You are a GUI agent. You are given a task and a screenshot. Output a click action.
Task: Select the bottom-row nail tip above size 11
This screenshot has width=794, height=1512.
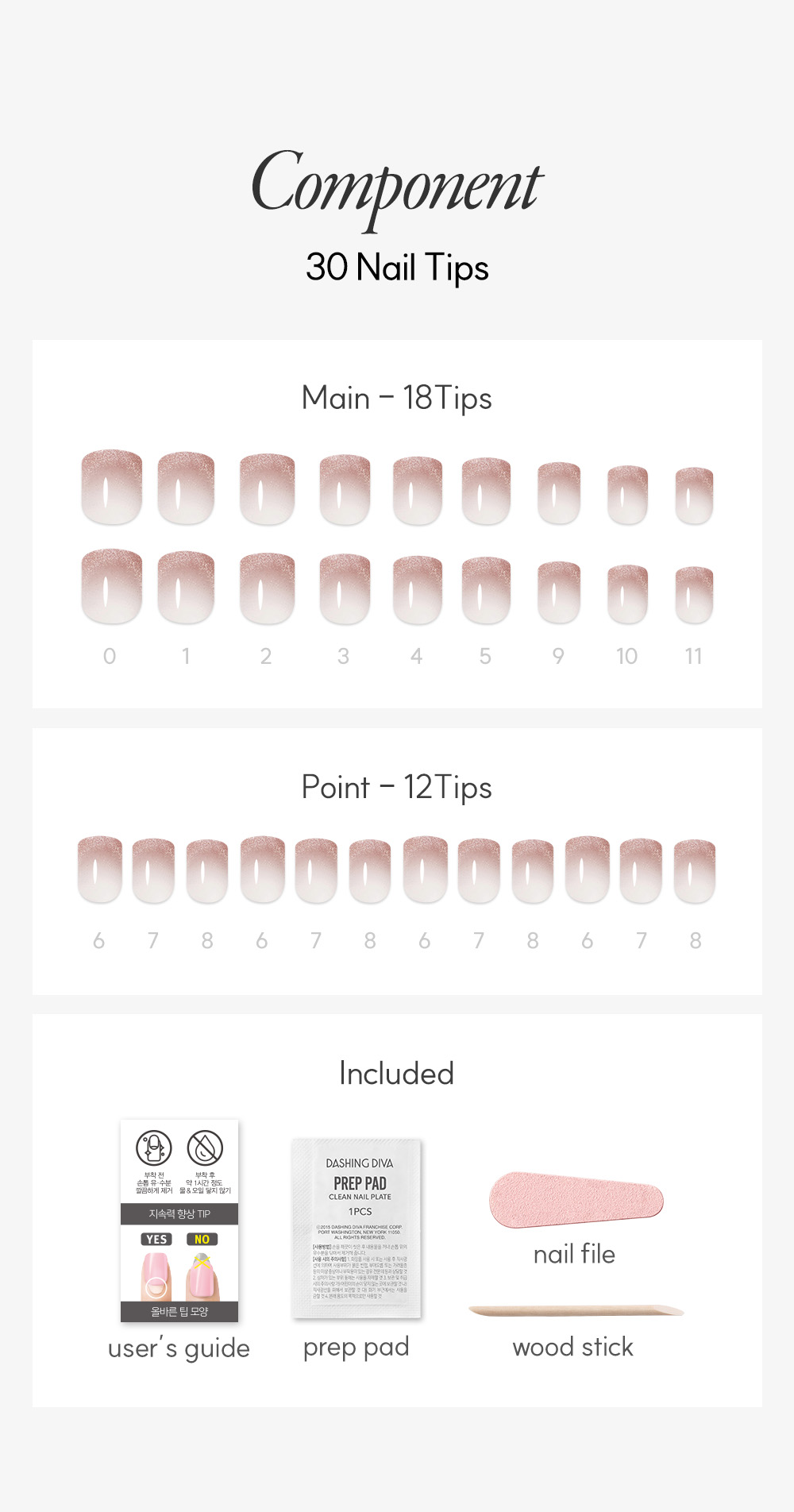(694, 595)
